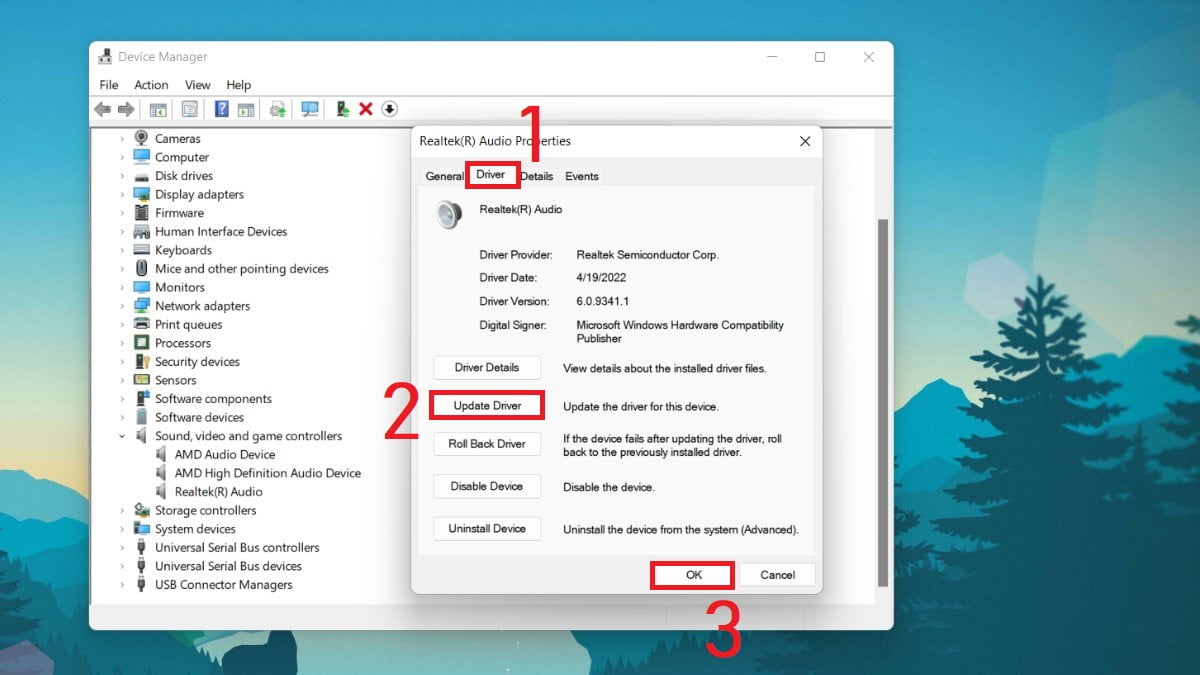Click the Roll Back Driver button
1200x675 pixels.
tap(487, 444)
